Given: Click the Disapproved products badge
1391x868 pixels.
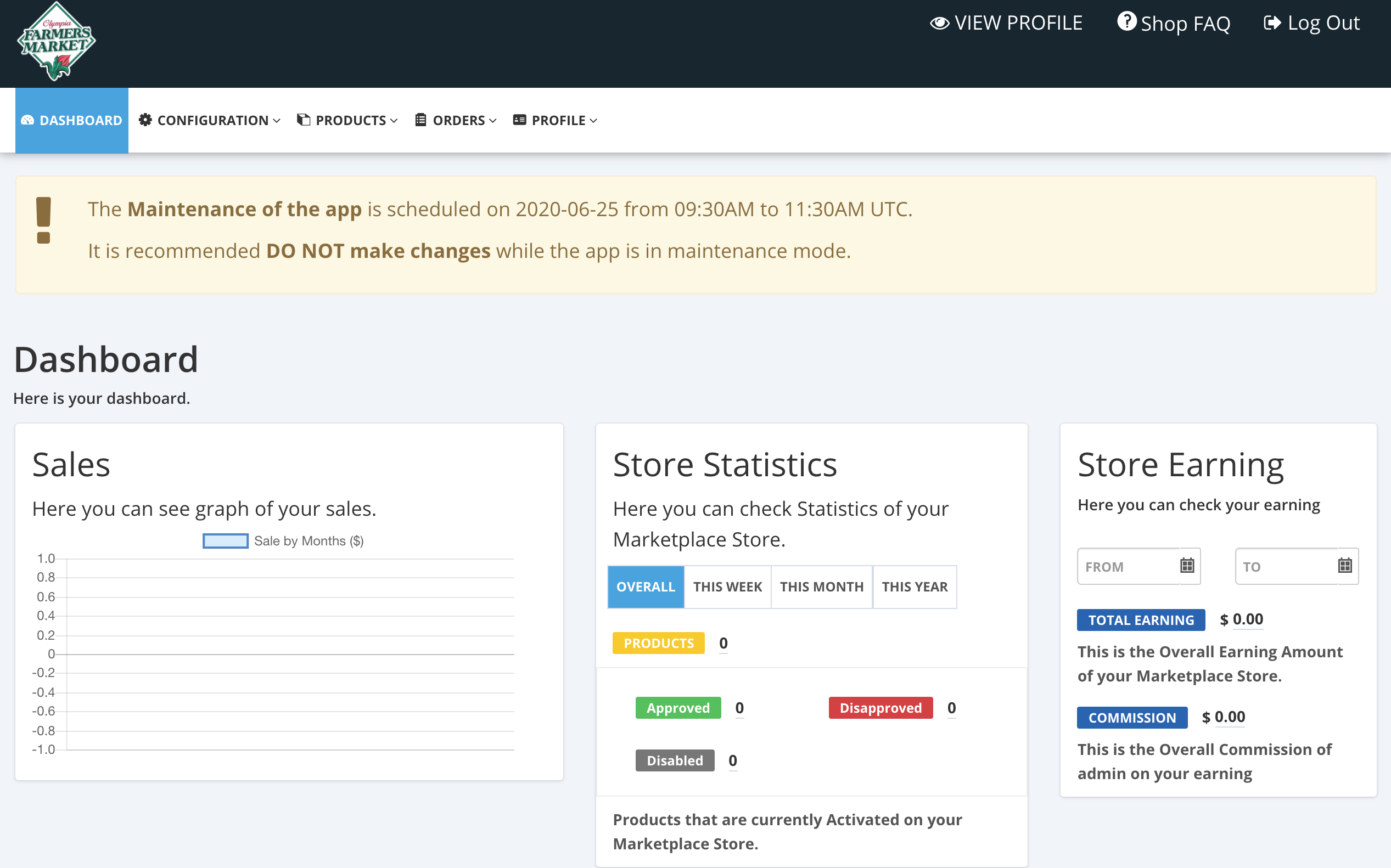Looking at the screenshot, I should click(x=880, y=708).
